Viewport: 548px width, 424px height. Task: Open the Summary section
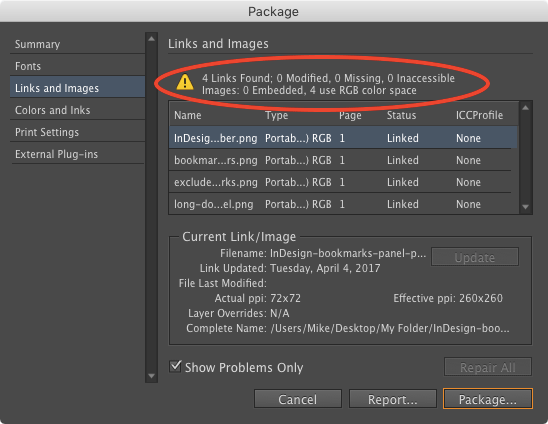pos(77,44)
